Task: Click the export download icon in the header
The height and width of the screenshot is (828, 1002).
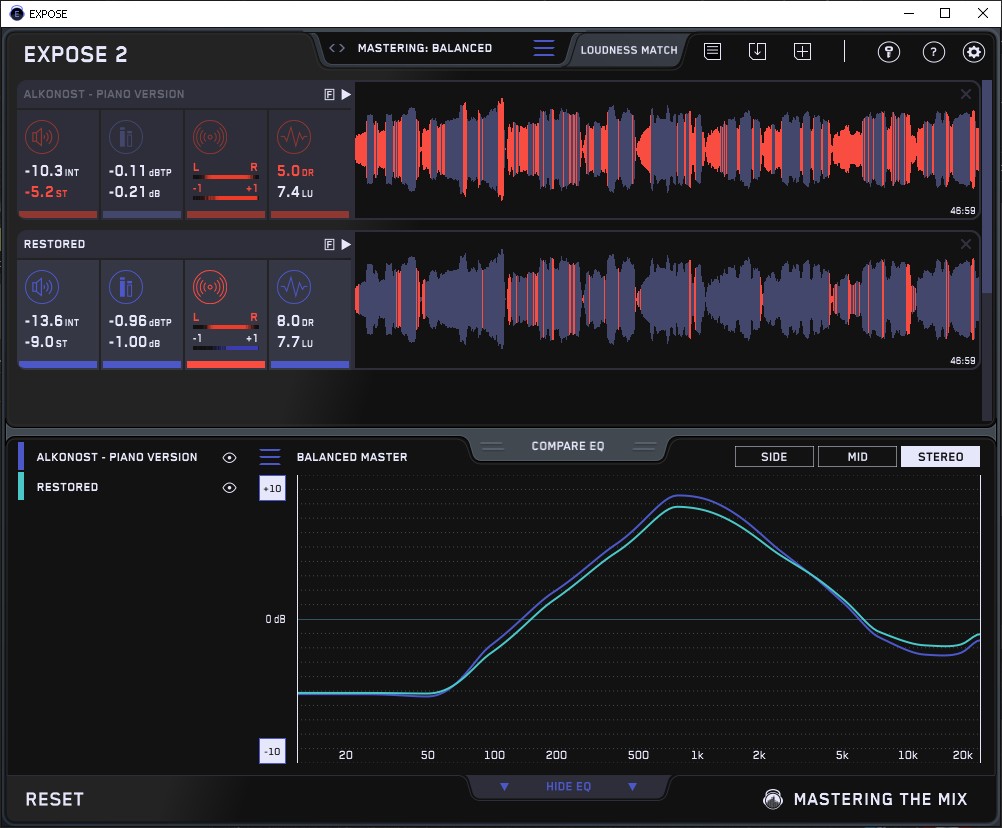Action: 757,51
